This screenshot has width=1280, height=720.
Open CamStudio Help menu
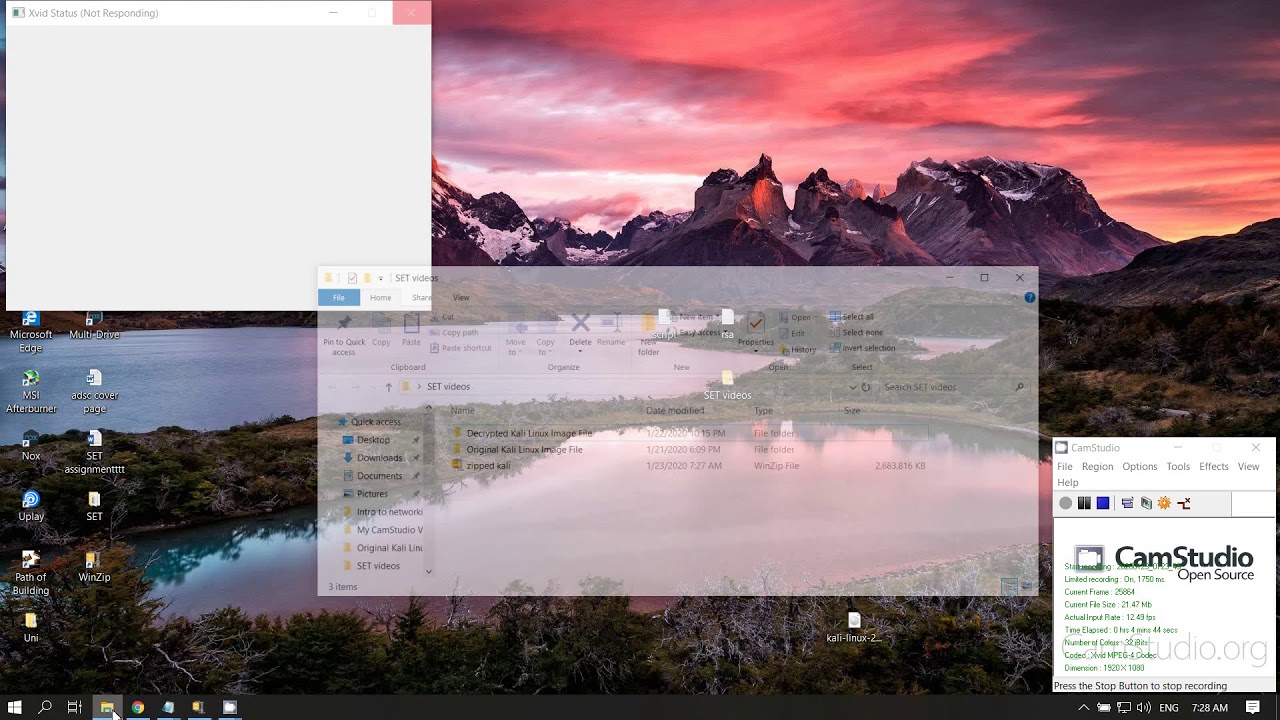(1068, 482)
